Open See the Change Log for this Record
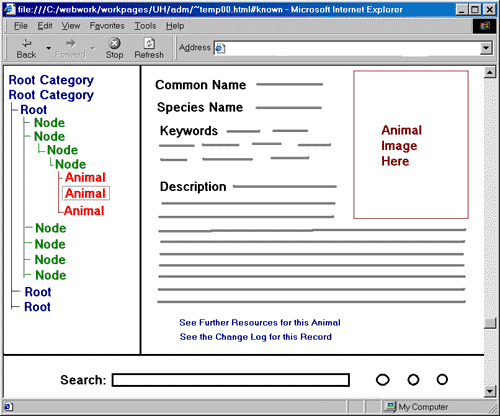Screen dimensions: 500x416 tap(256, 337)
